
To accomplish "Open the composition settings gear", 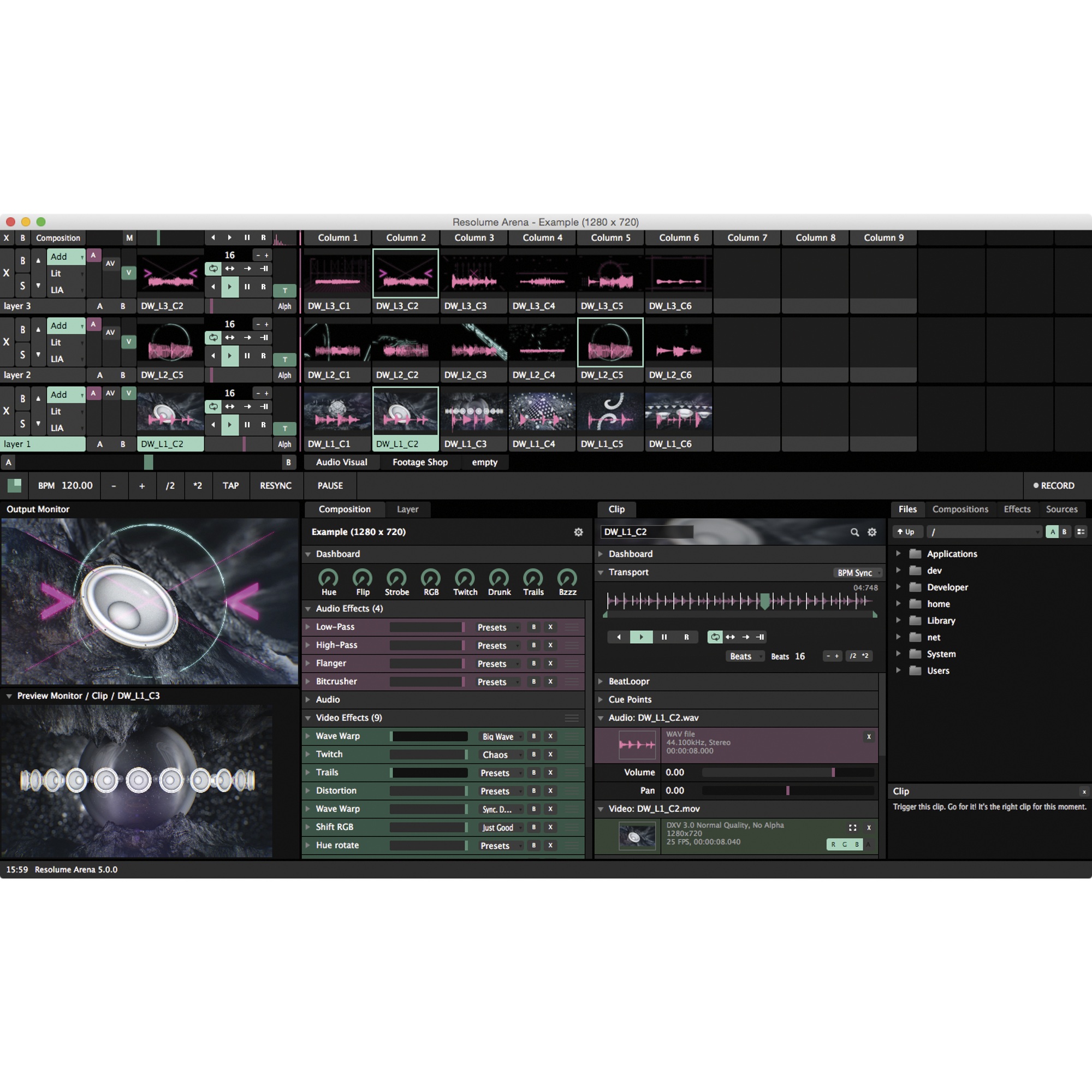I will click(x=578, y=532).
